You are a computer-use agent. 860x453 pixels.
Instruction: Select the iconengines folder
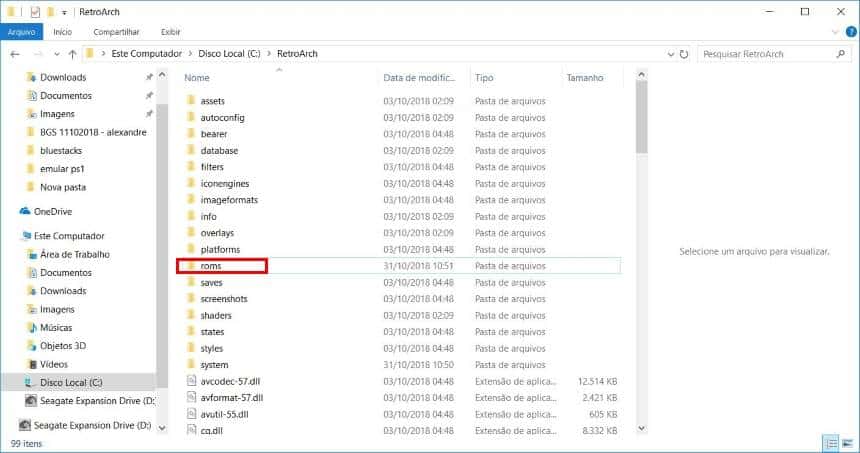(224, 183)
